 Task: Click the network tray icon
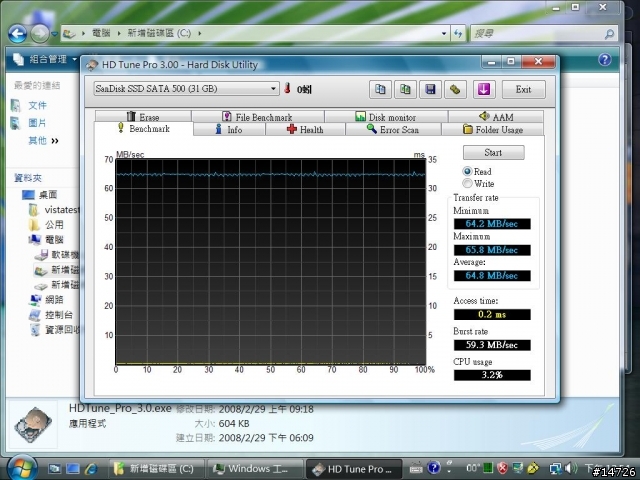(x=555, y=468)
